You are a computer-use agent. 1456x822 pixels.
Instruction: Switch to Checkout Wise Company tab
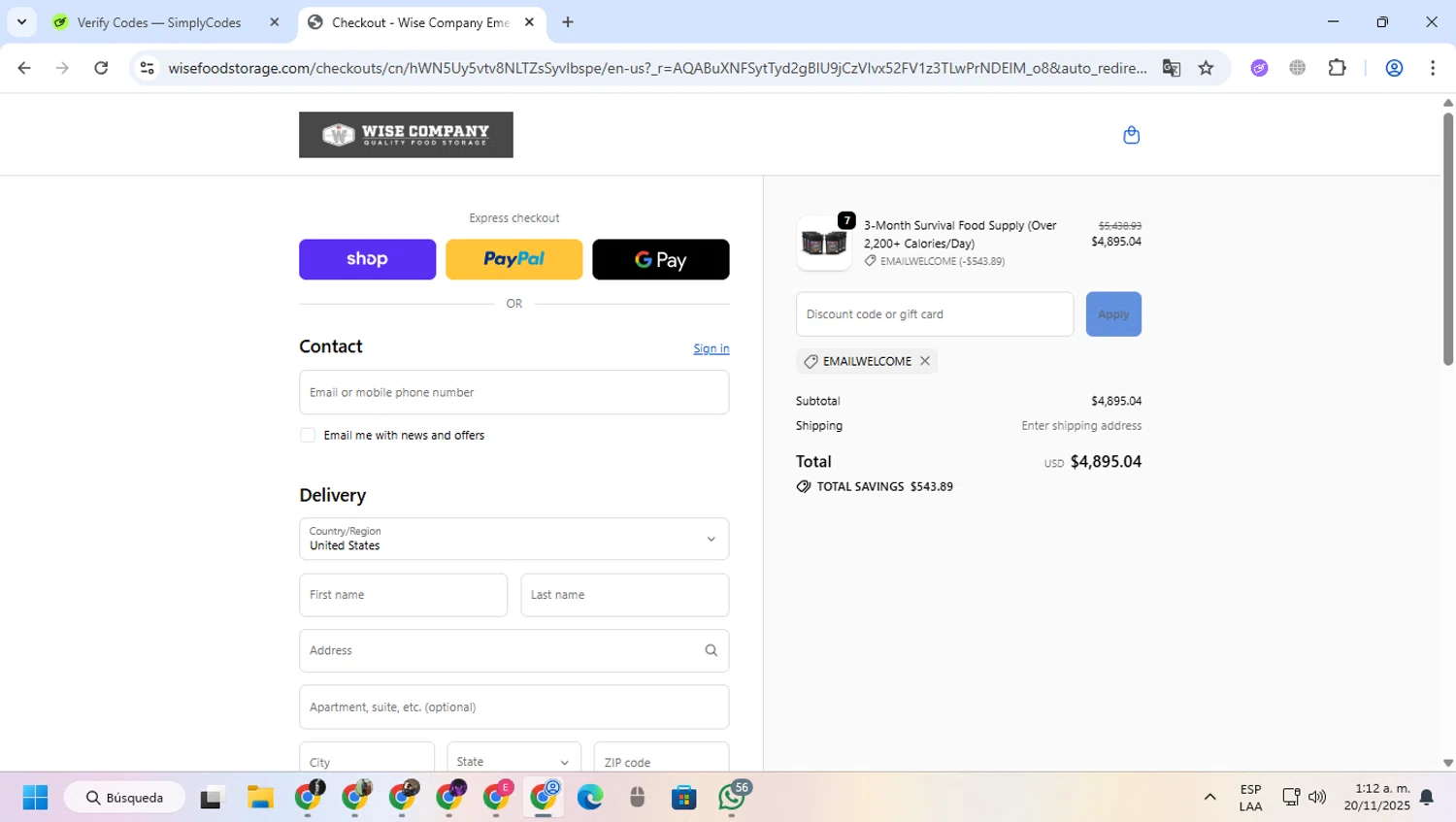[x=421, y=22]
